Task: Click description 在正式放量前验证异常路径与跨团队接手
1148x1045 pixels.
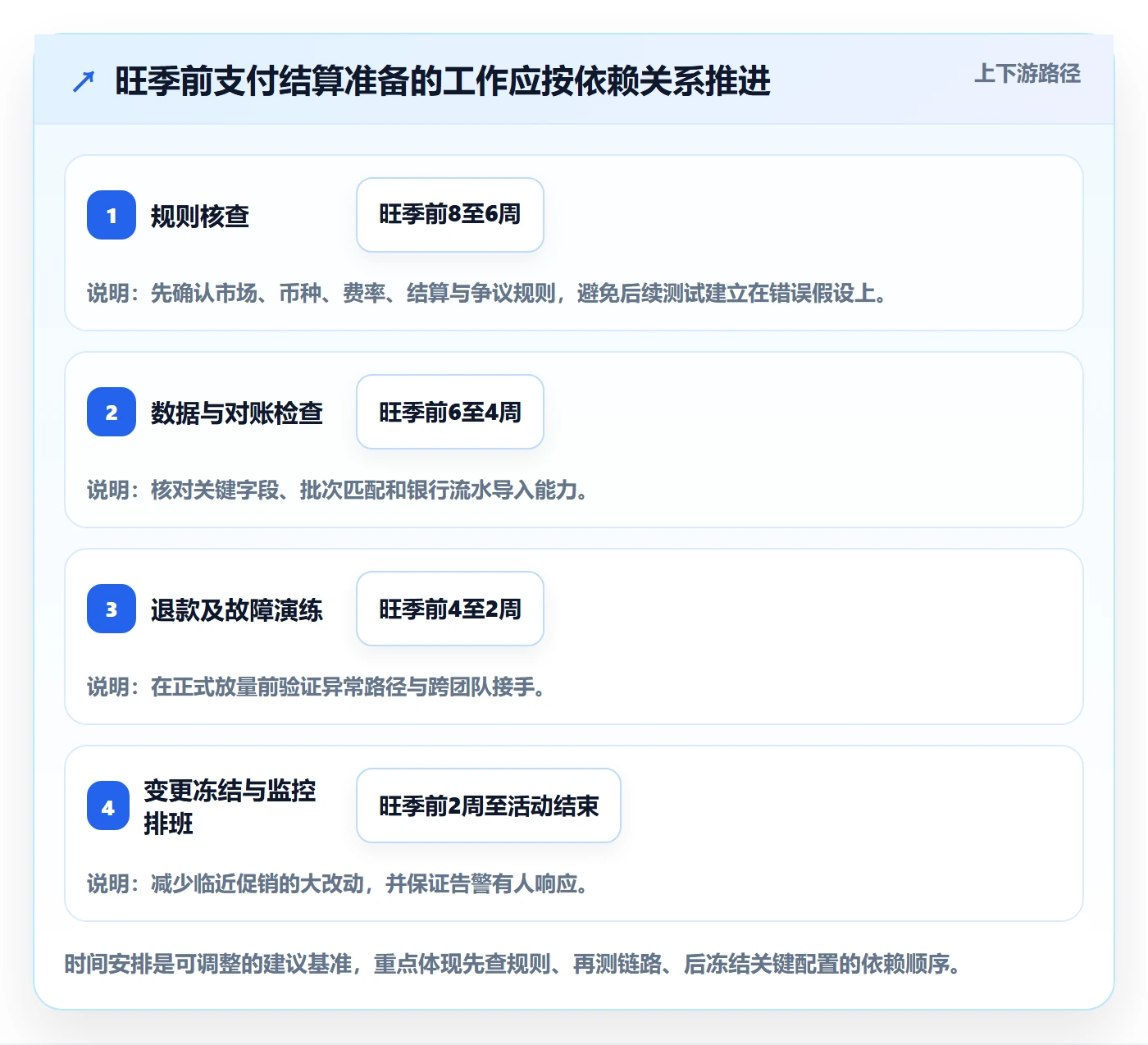Action: pyautogui.click(x=317, y=687)
